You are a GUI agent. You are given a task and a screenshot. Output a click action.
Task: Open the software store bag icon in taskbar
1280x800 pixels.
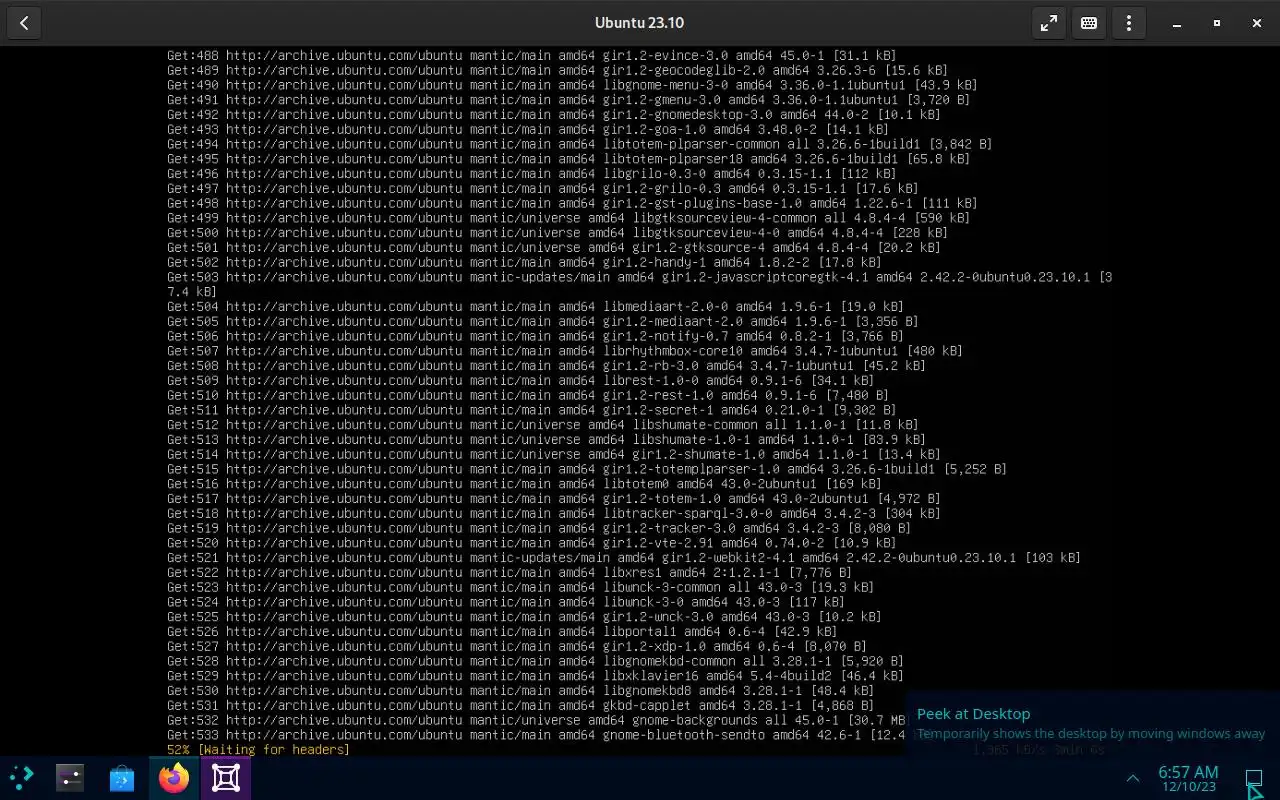point(122,777)
